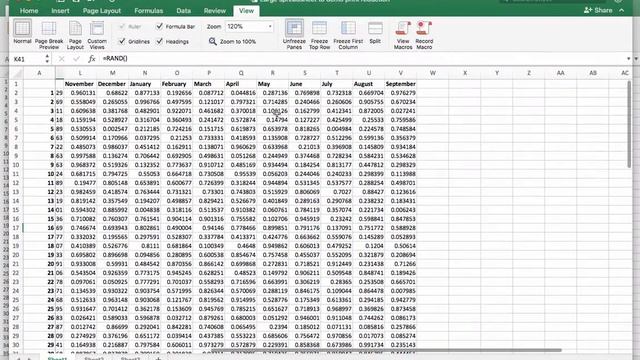Viewport: 640px width, 360px height.
Task: Click the horizontal scrollbar thumb
Action: coord(387,350)
